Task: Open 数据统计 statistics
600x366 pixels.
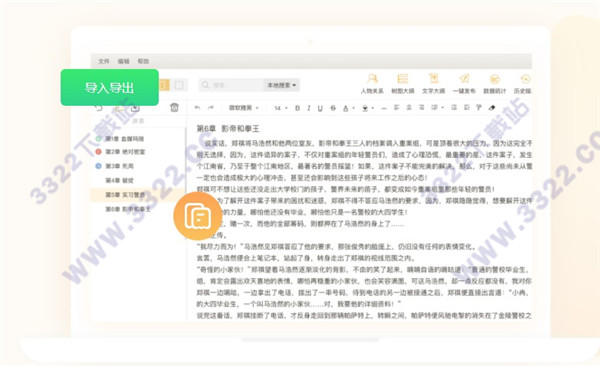Action: click(494, 83)
